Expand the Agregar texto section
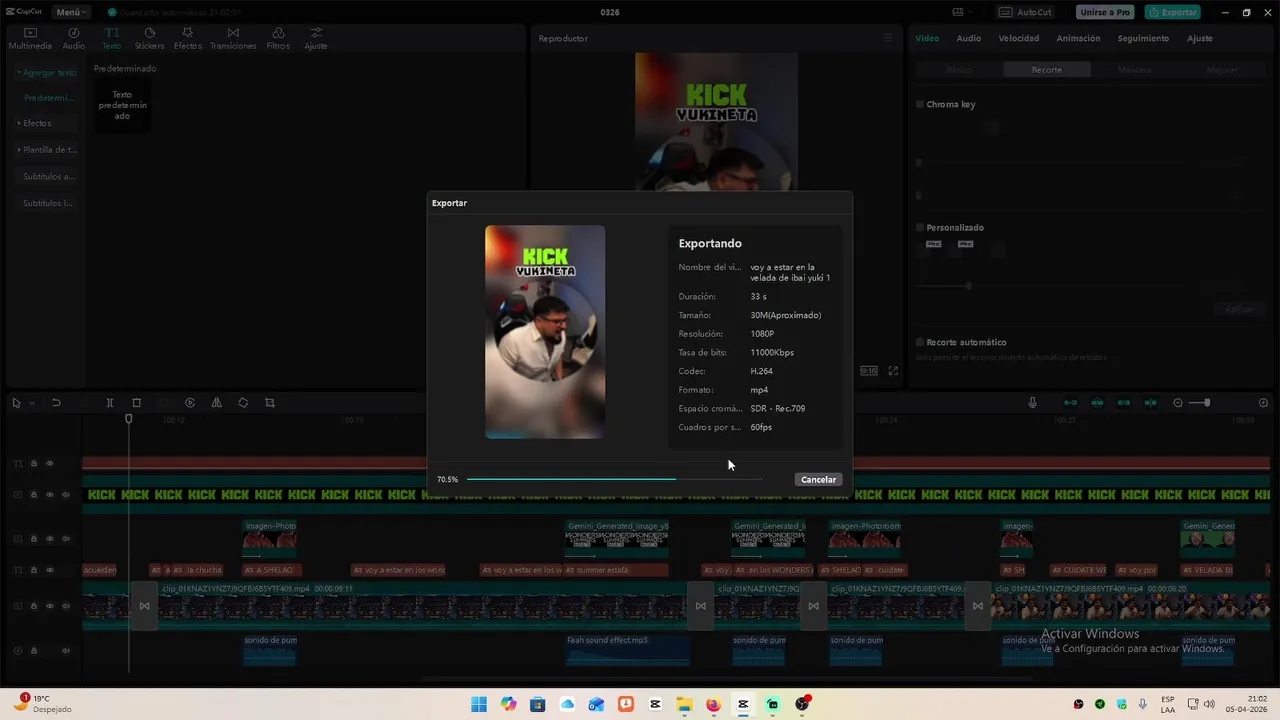Viewport: 1280px width, 720px height. (x=47, y=73)
